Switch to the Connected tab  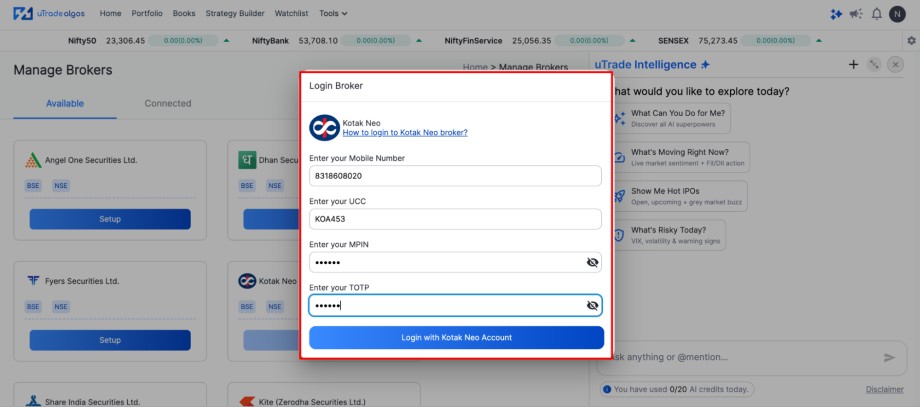point(168,103)
